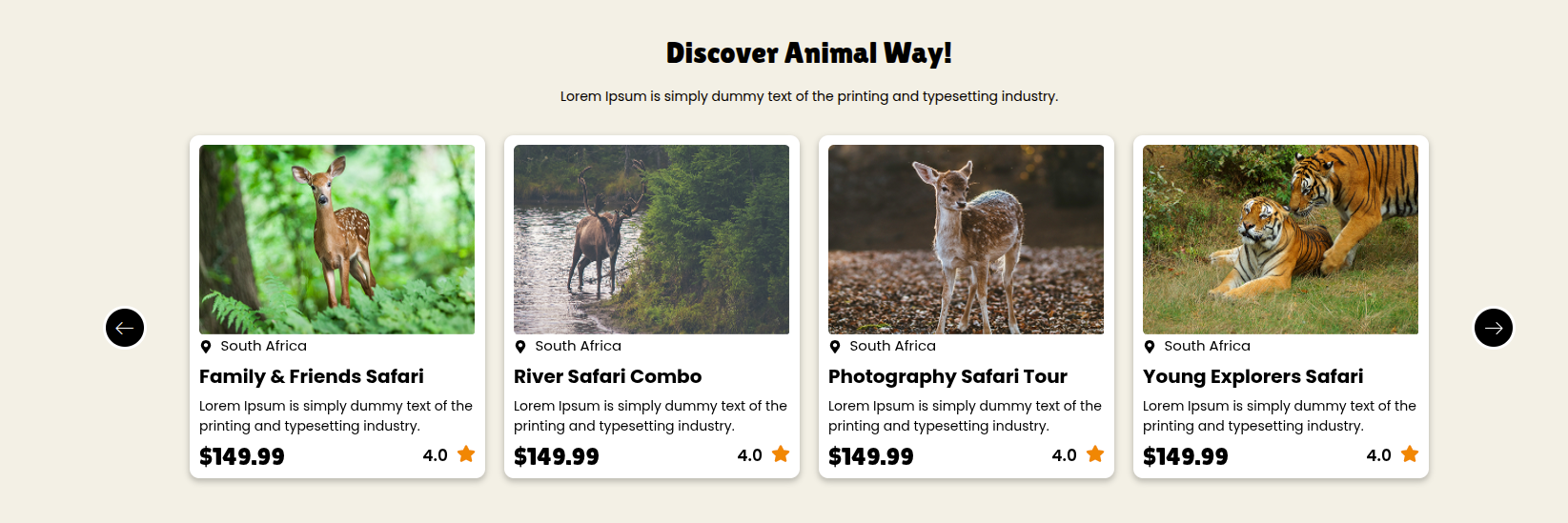Open the River Safari Combo title
1568x523 pixels.
607,376
